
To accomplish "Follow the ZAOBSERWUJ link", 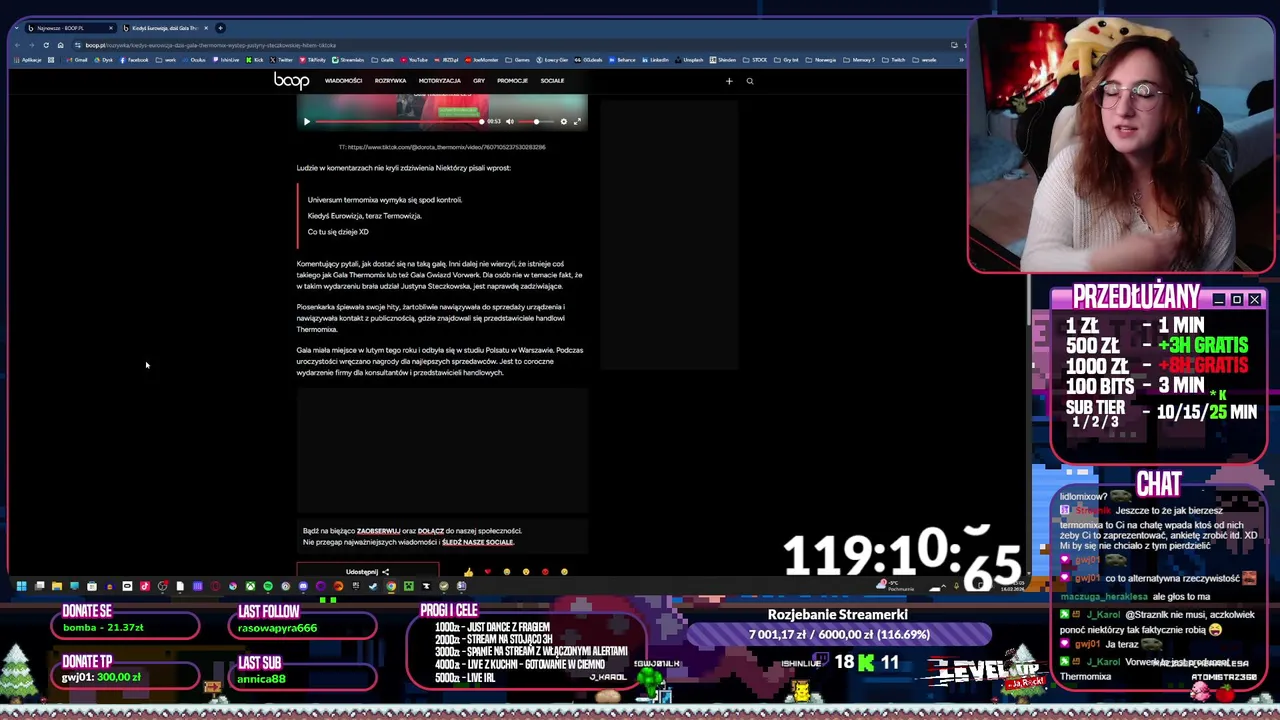I will click(378, 531).
